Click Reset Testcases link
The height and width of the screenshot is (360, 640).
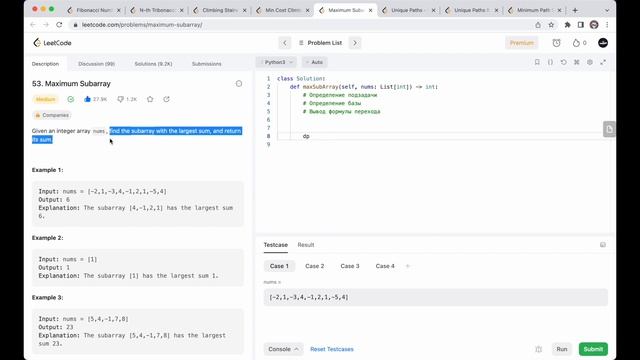coord(332,349)
